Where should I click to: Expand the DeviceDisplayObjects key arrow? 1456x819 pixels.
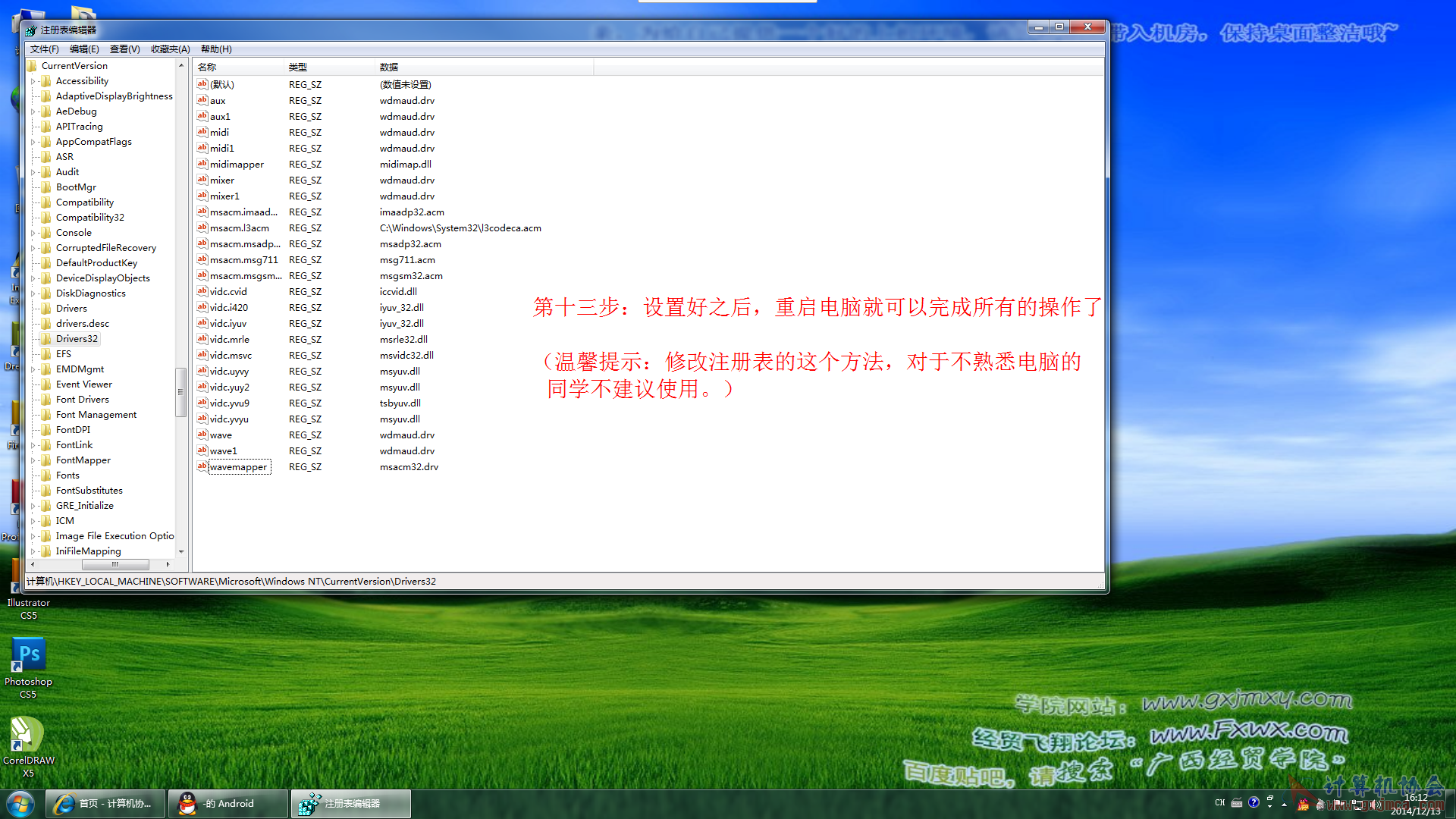tap(33, 278)
